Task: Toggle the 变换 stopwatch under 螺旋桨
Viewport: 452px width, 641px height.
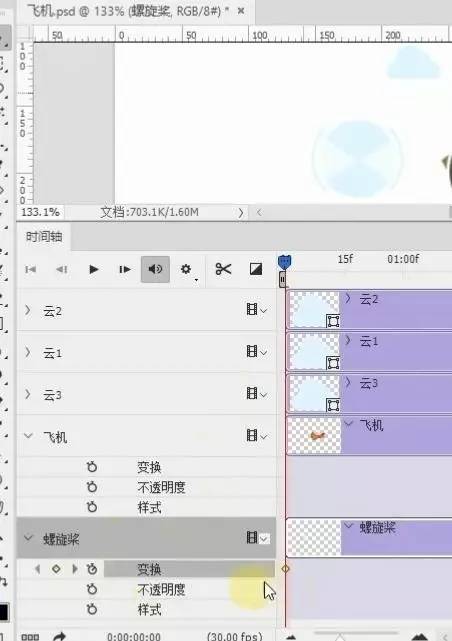Action: 92,569
